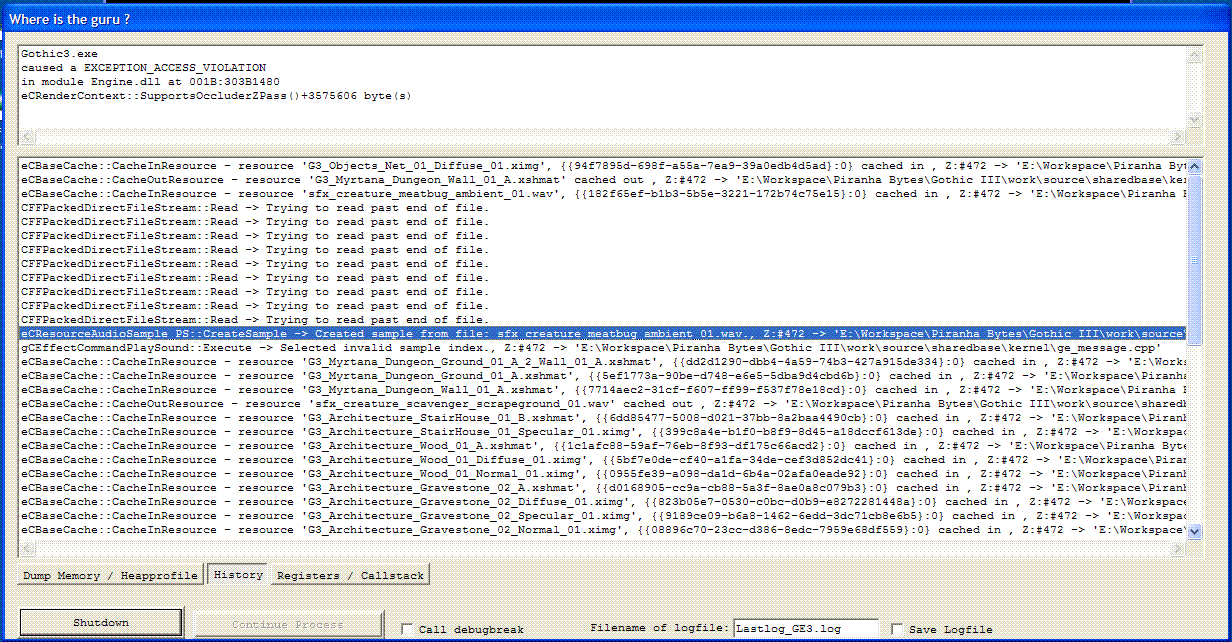Select the gCEffectCommandPlaySound::Execute invalid sample line
1232x642 pixels.
(x=603, y=347)
